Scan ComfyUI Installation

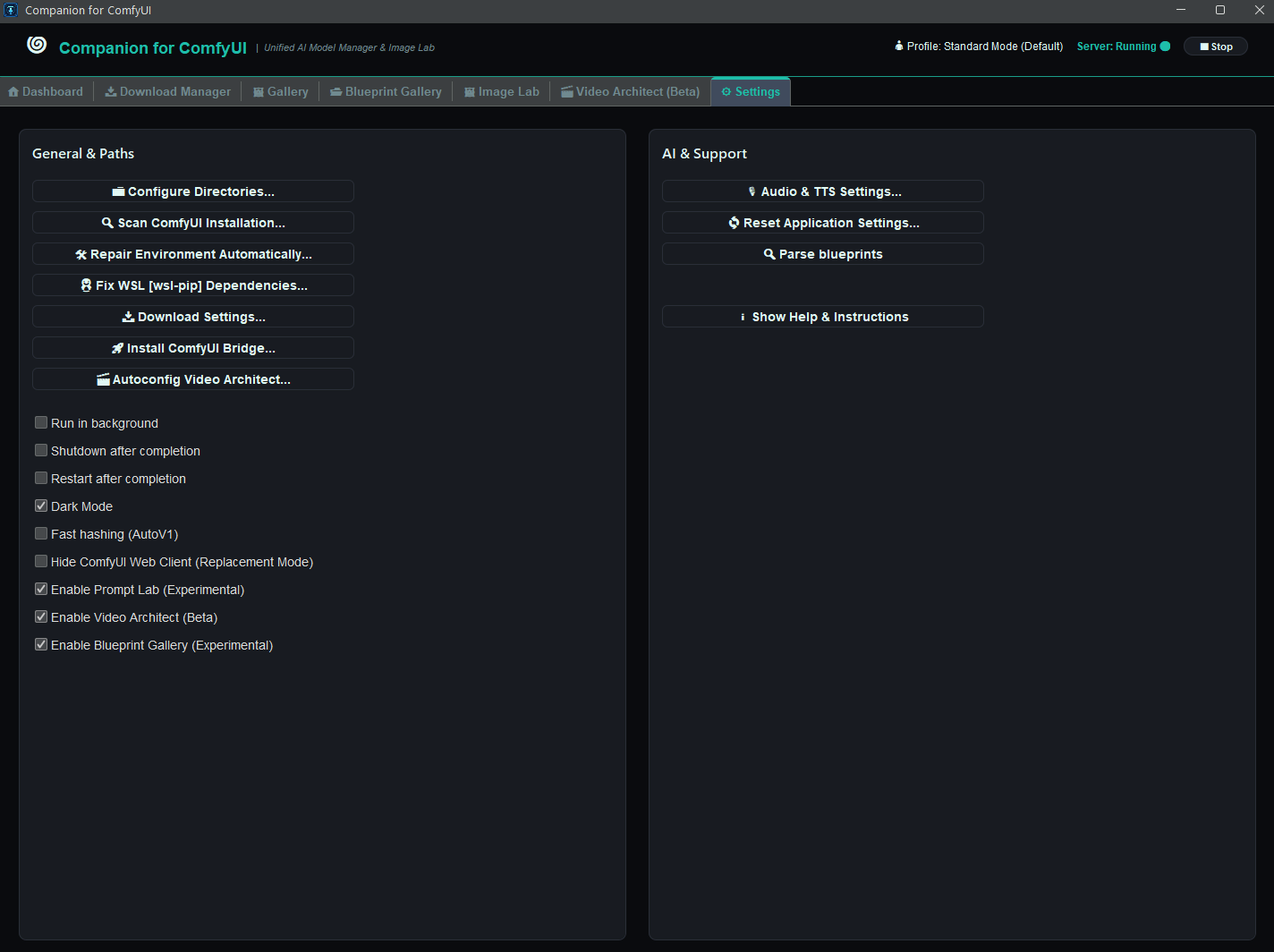pos(193,223)
